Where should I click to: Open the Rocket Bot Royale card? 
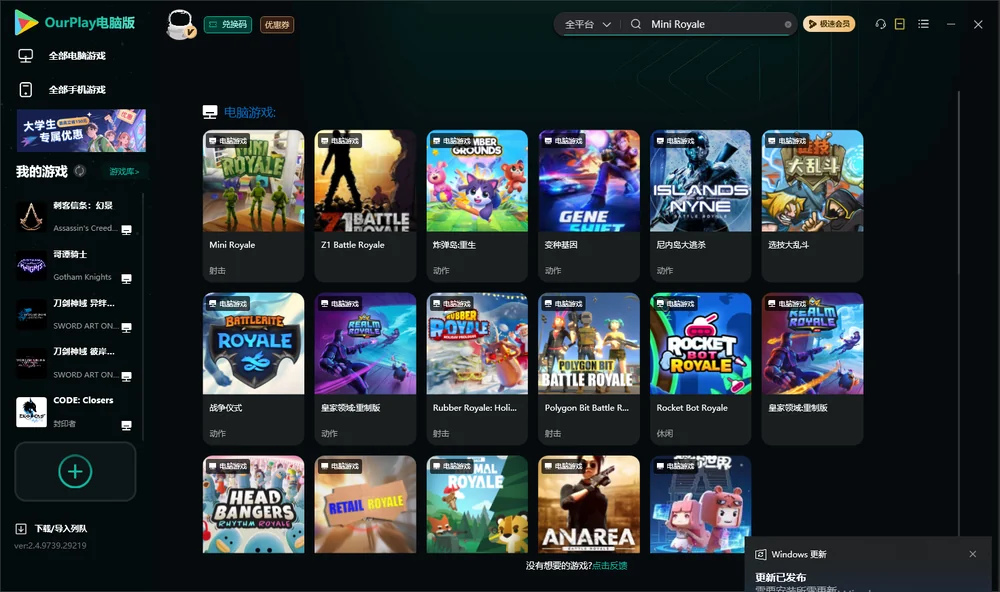[x=700, y=368]
